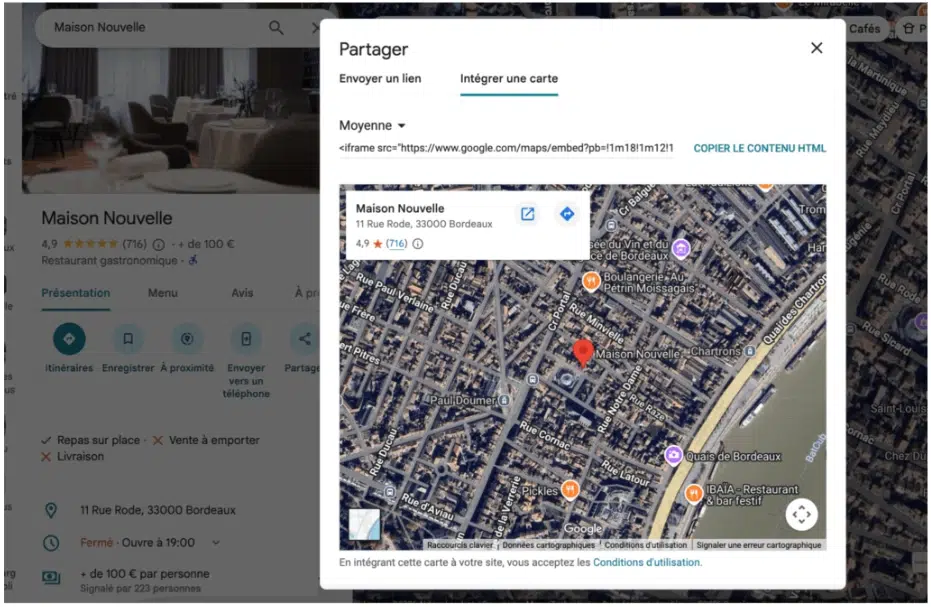The height and width of the screenshot is (607, 931).
Task: Open the Avis tab
Action: coord(242,293)
